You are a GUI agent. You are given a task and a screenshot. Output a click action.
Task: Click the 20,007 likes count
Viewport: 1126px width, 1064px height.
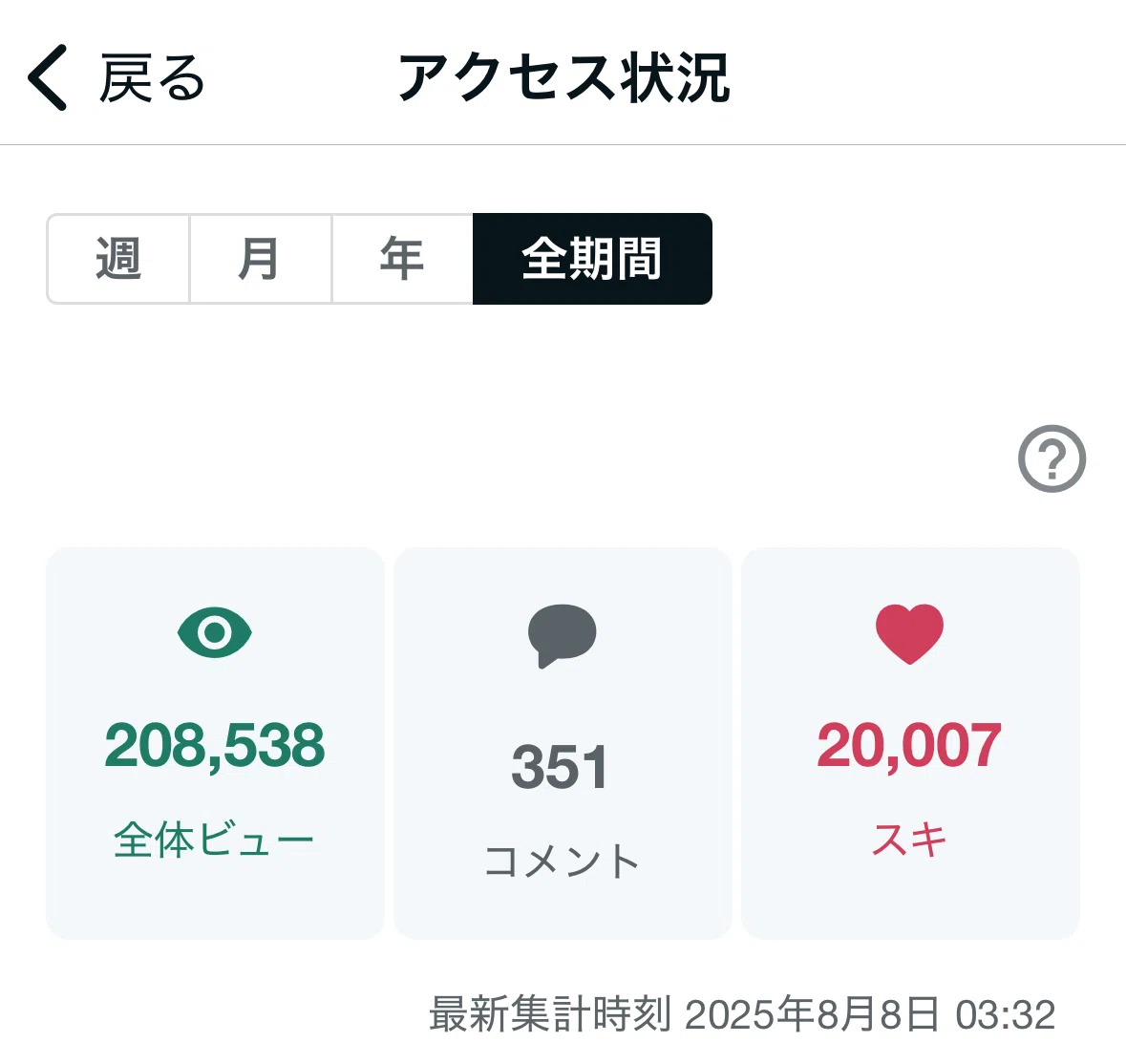pos(909,746)
